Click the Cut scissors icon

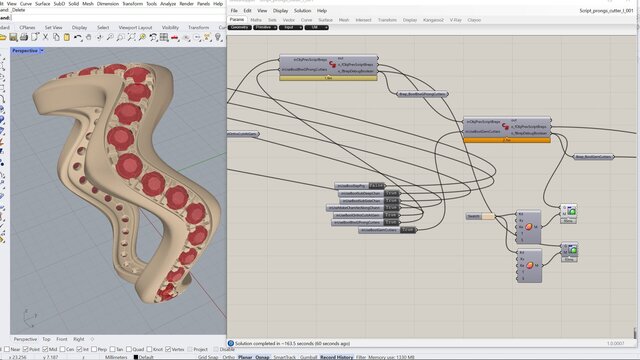(45, 38)
